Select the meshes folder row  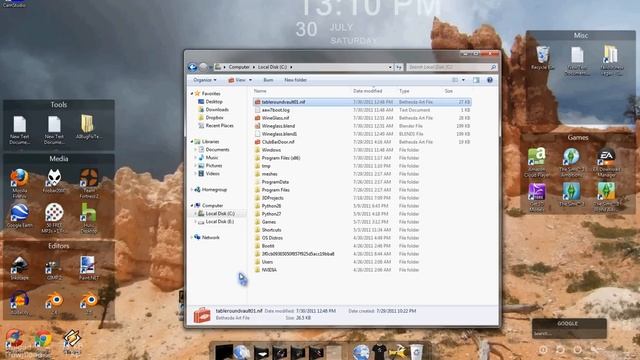point(362,174)
